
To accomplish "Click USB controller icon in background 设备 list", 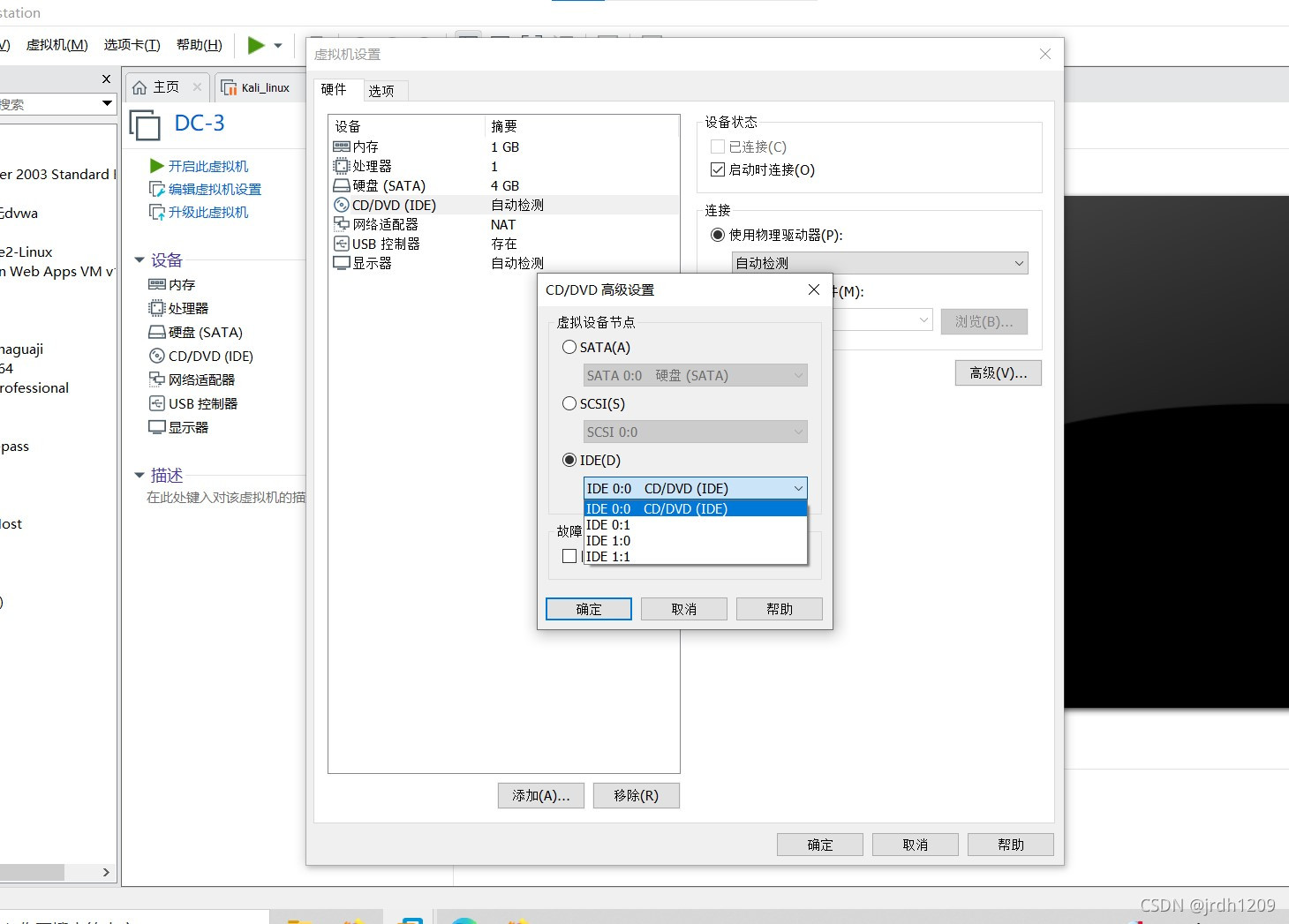I will point(156,403).
